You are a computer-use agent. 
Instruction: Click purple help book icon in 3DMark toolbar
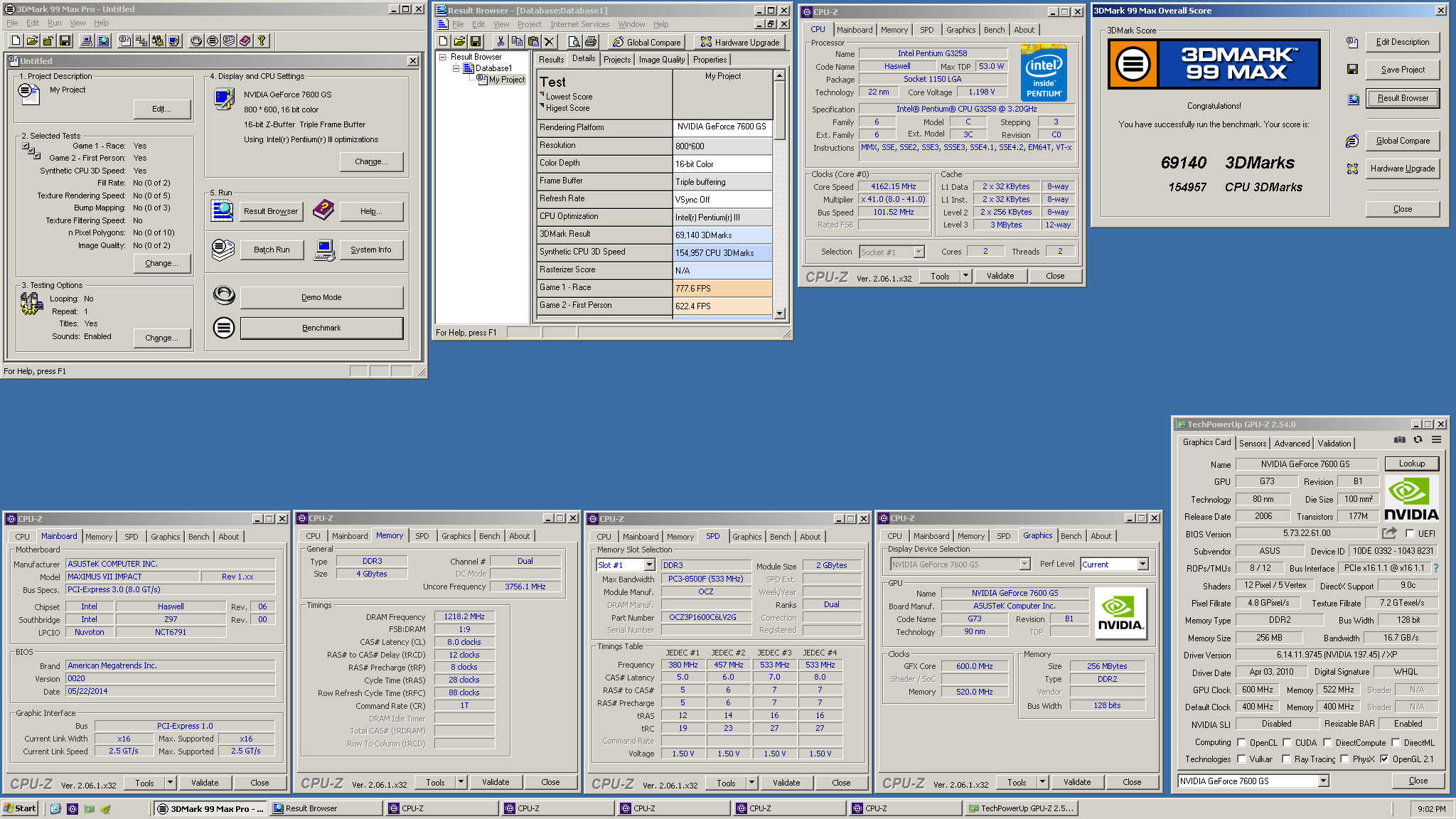point(245,41)
